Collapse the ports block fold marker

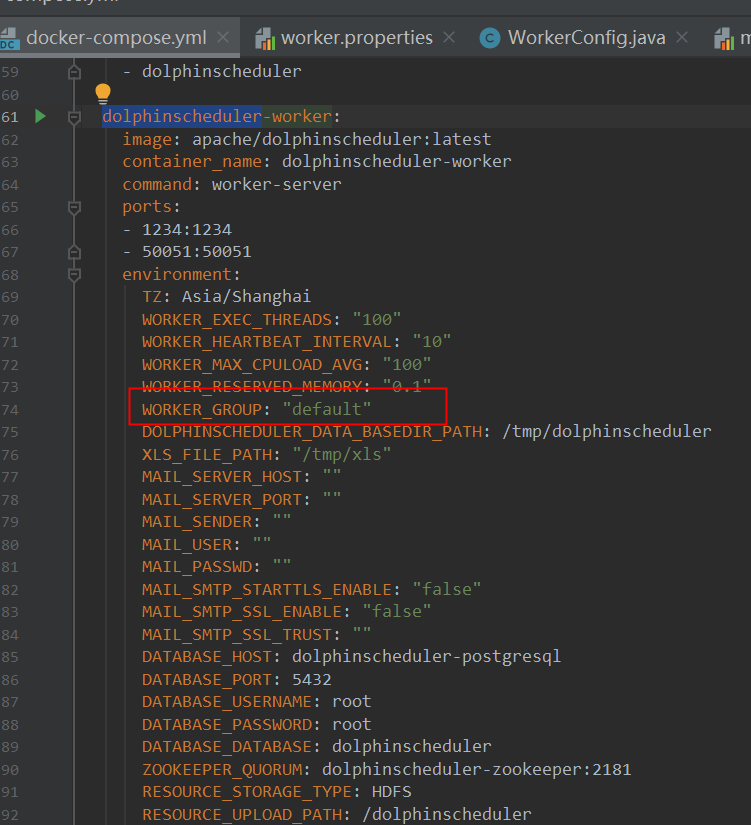pos(74,207)
